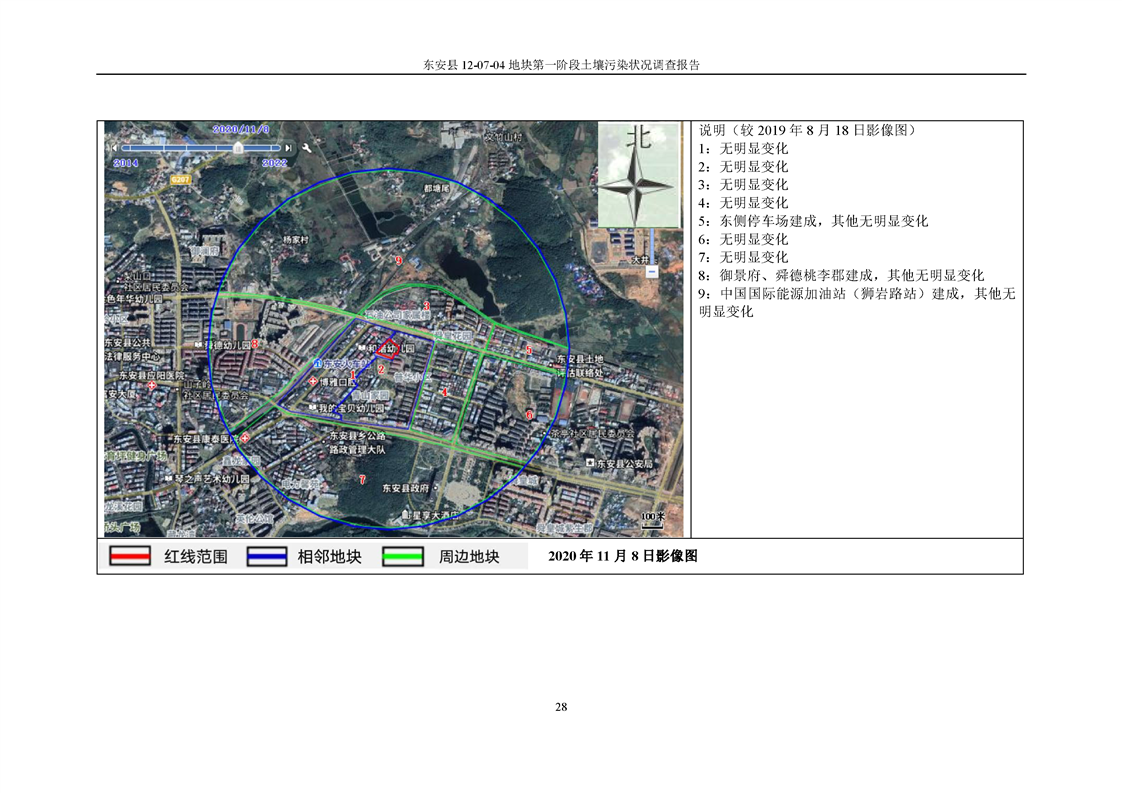Image resolution: width=1122 pixels, height=793 pixels.
Task: Click the 100米 scale bar
Action: point(652,518)
